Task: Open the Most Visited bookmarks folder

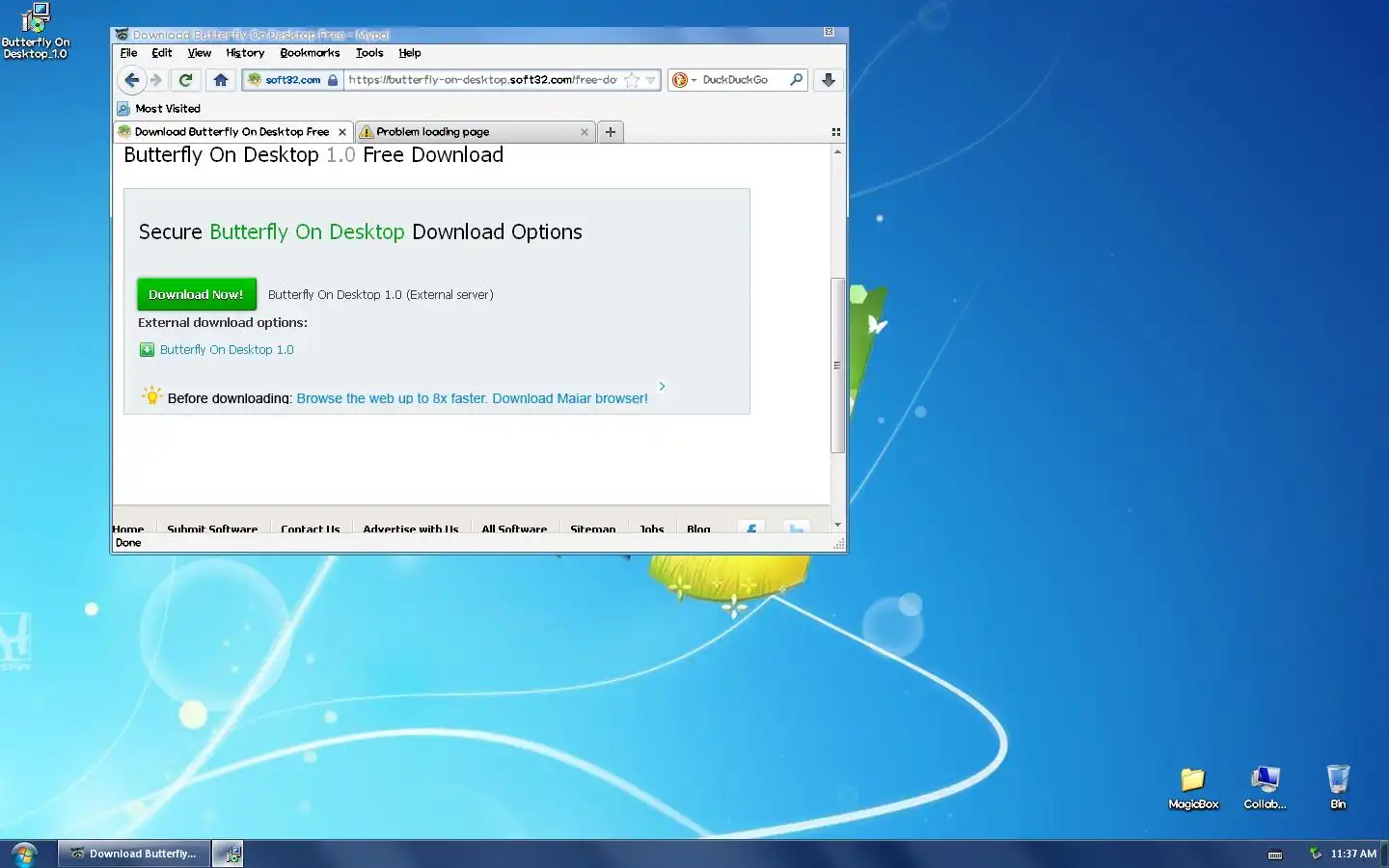Action: (x=159, y=109)
